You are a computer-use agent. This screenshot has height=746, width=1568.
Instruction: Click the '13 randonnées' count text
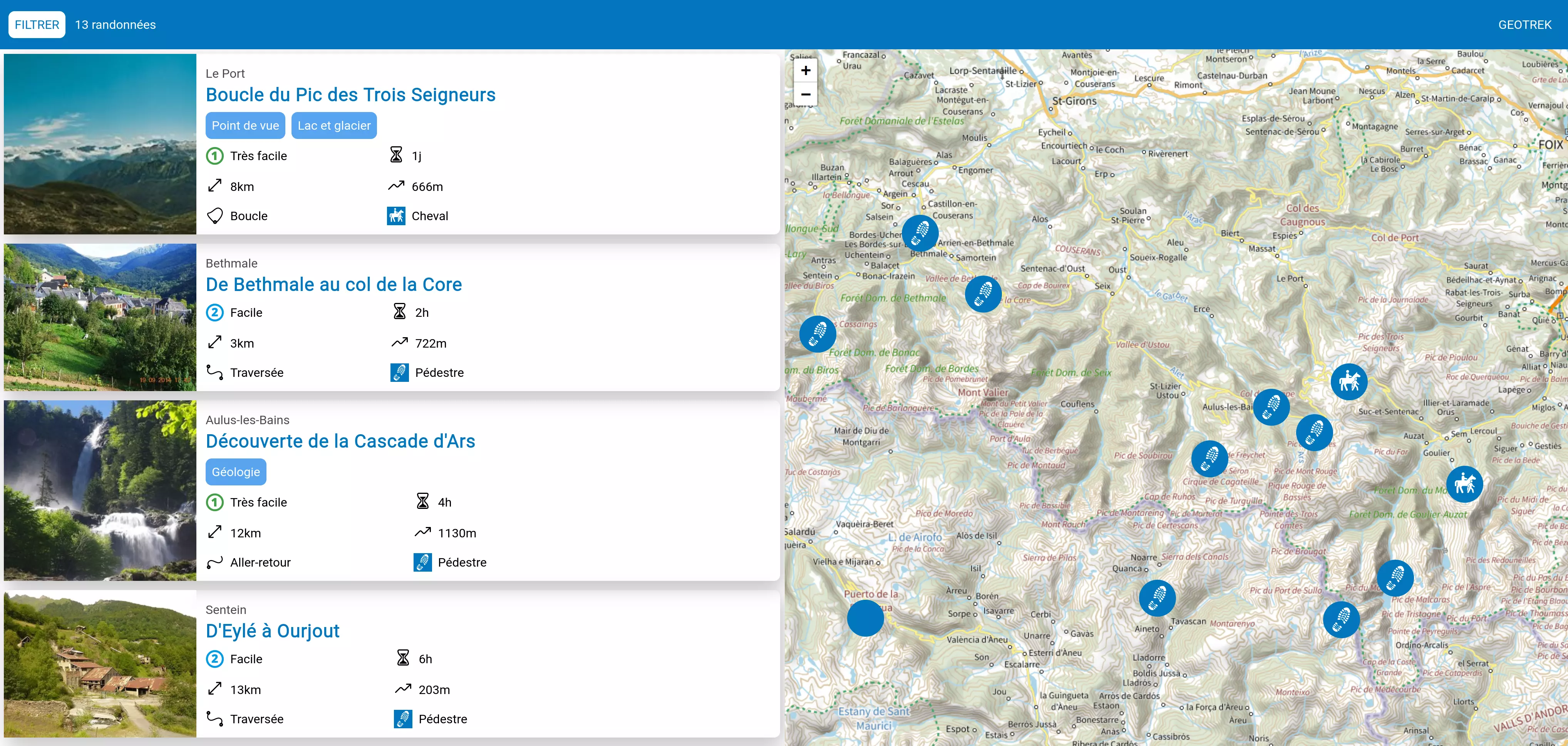[115, 25]
